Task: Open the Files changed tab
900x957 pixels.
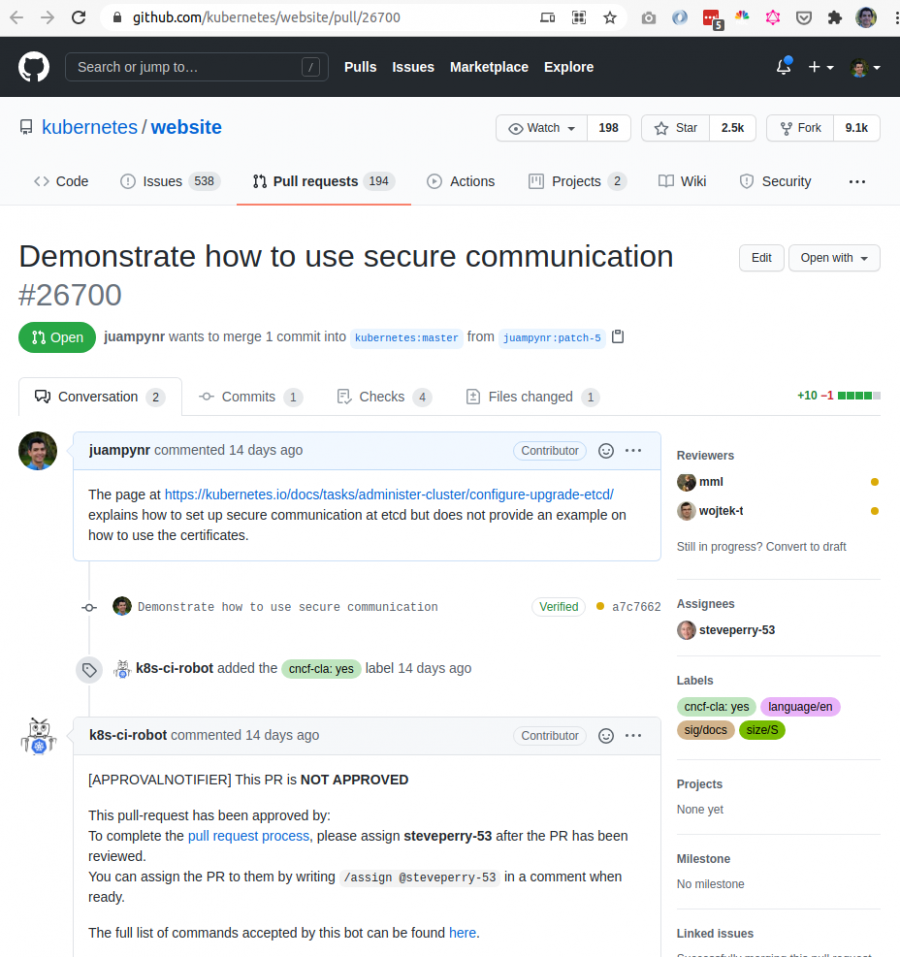Action: [x=532, y=397]
